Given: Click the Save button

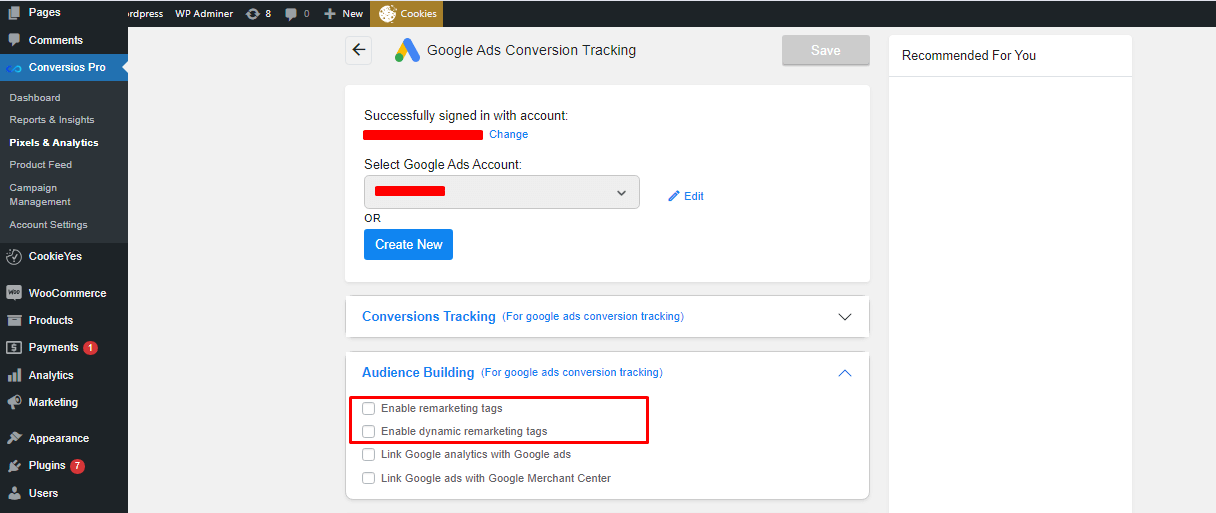Looking at the screenshot, I should pyautogui.click(x=826, y=50).
